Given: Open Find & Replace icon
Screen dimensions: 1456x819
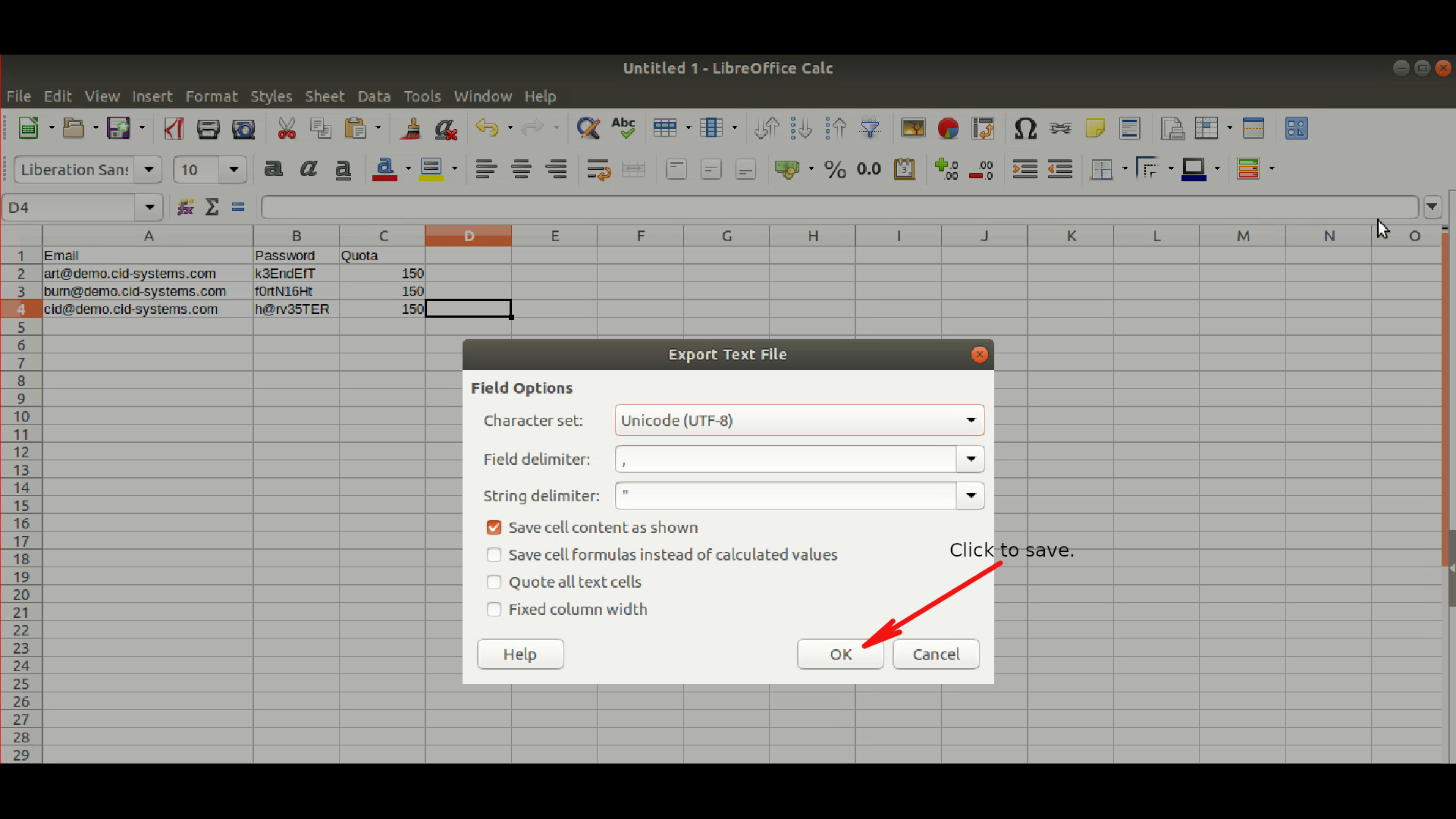Looking at the screenshot, I should [588, 128].
